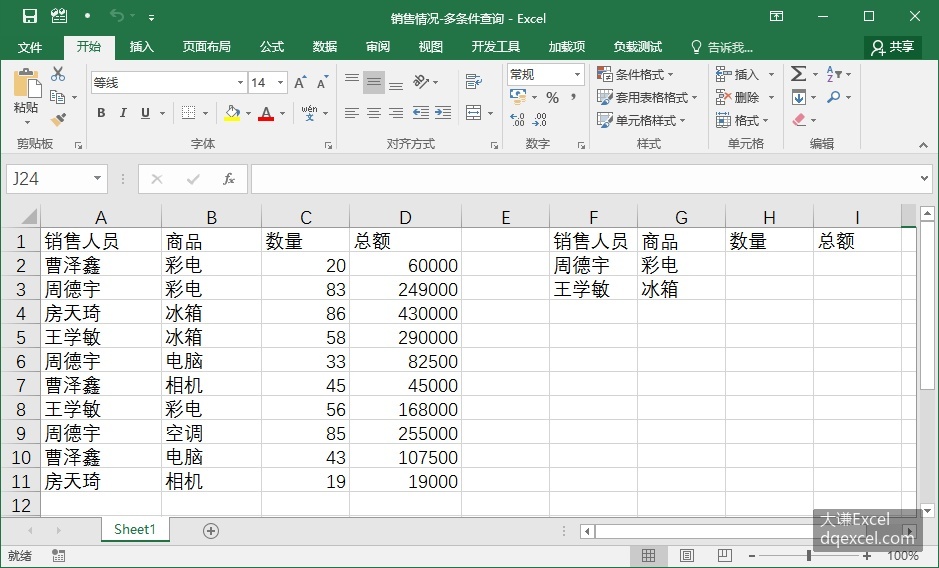Toggle Italic formatting
Viewport: 939px width, 568px height.
click(x=123, y=113)
